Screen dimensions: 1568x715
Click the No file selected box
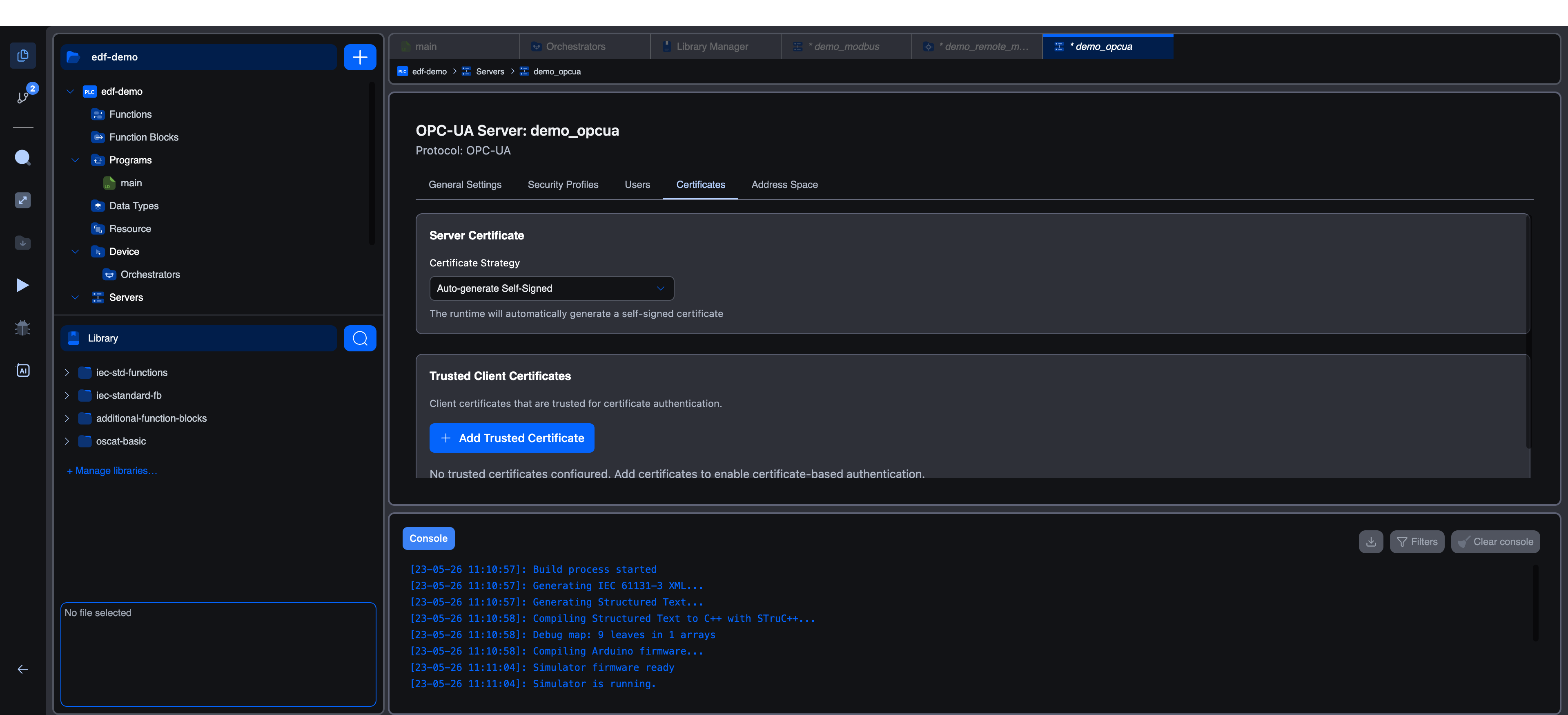pos(218,654)
